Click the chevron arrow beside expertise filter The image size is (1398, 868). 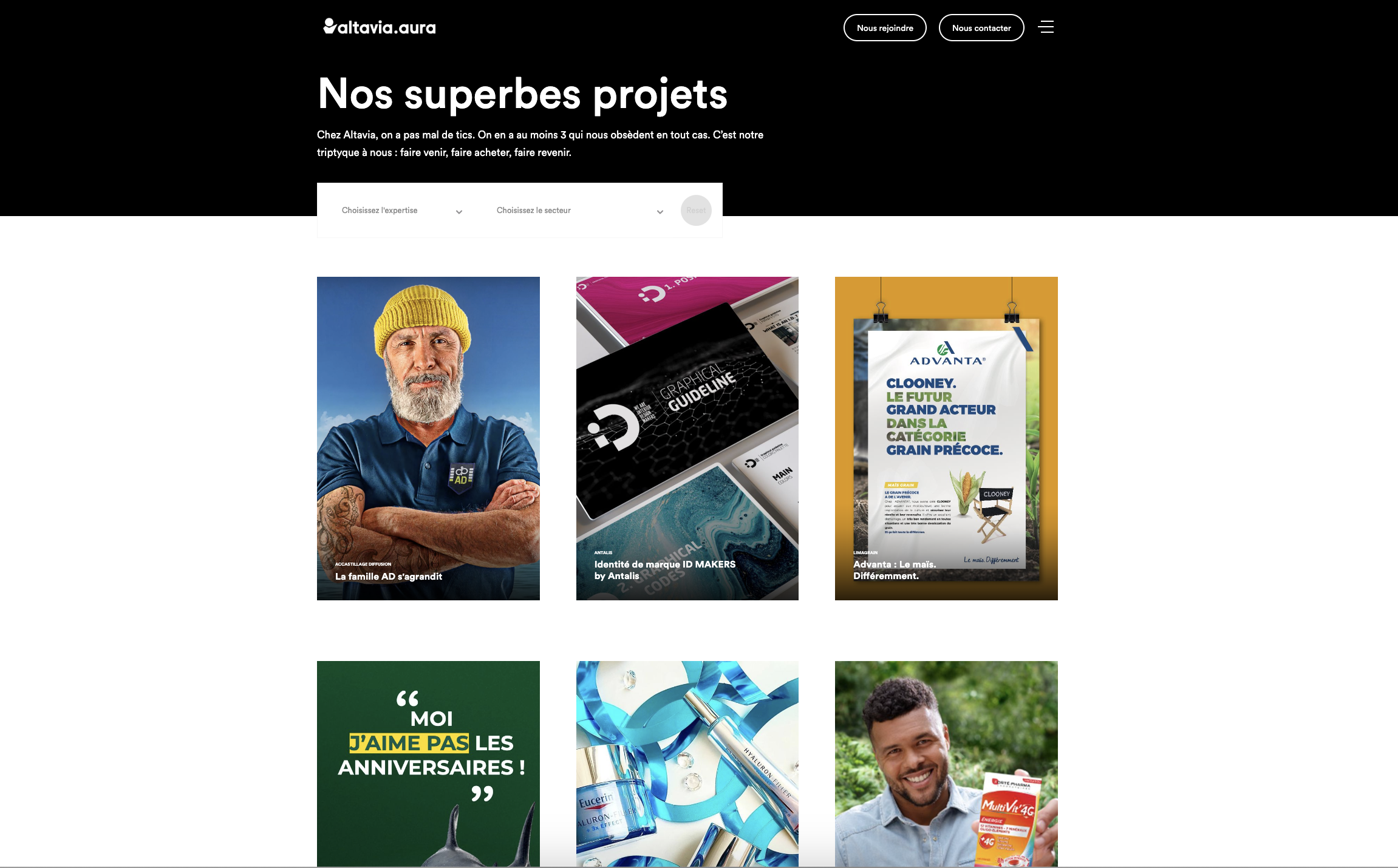(459, 212)
